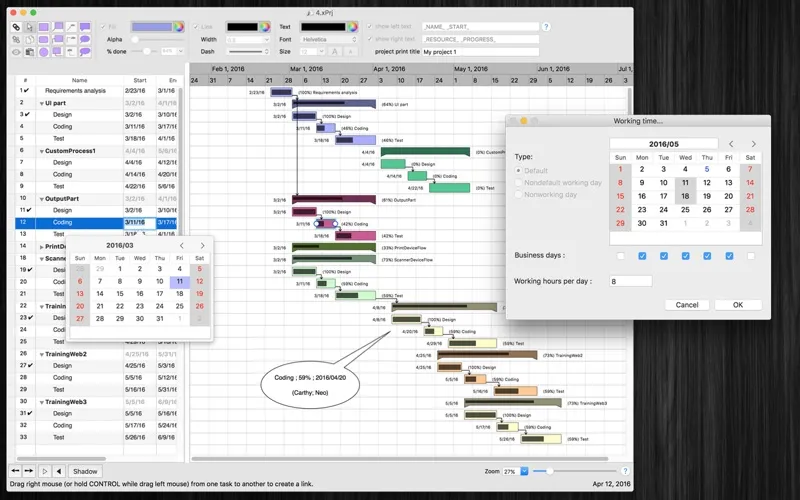The height and width of the screenshot is (500, 800).
Task: Uncheck the Monday business day checkbox
Action: pyautogui.click(x=642, y=256)
